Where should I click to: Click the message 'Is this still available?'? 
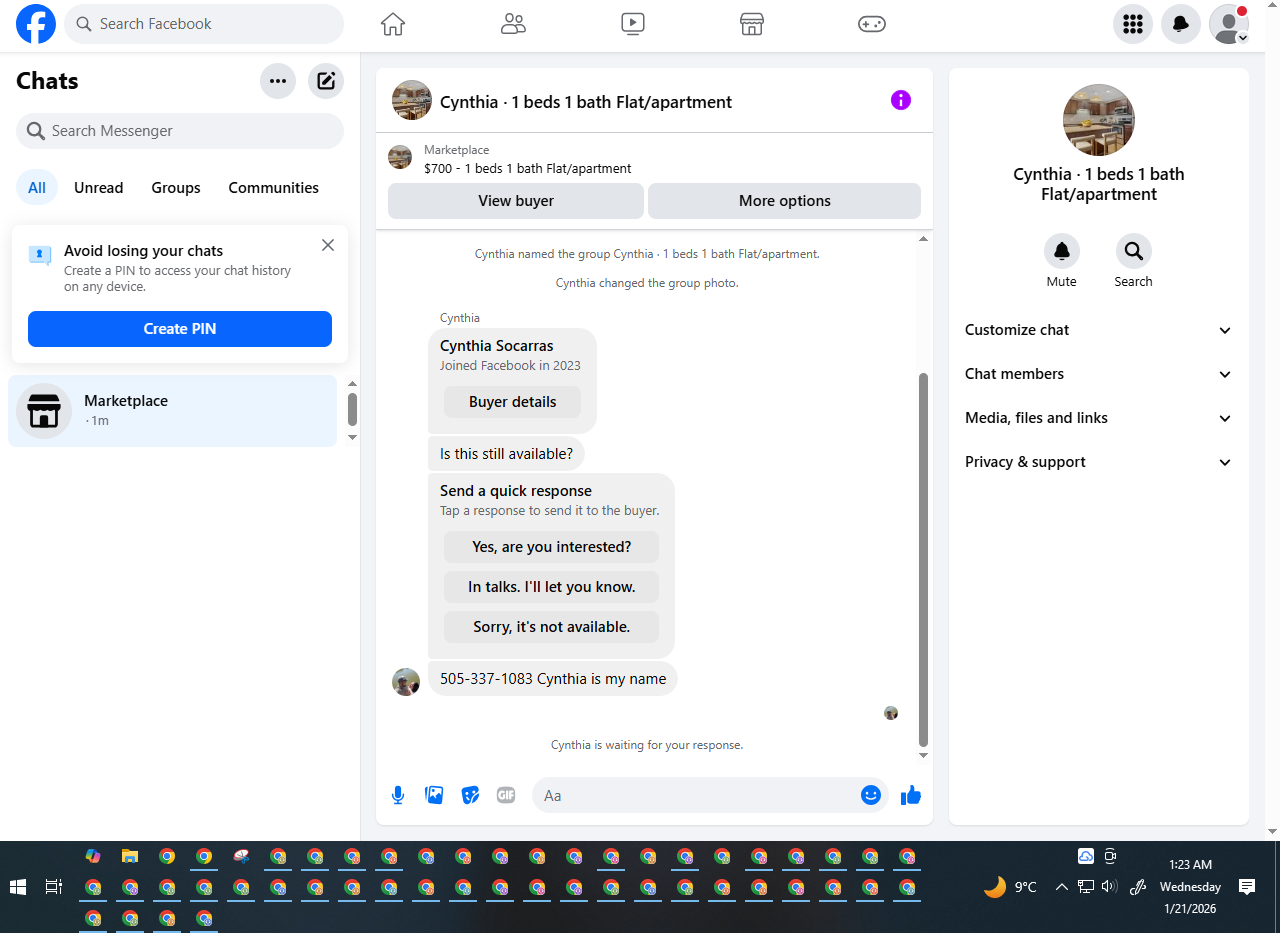(506, 454)
